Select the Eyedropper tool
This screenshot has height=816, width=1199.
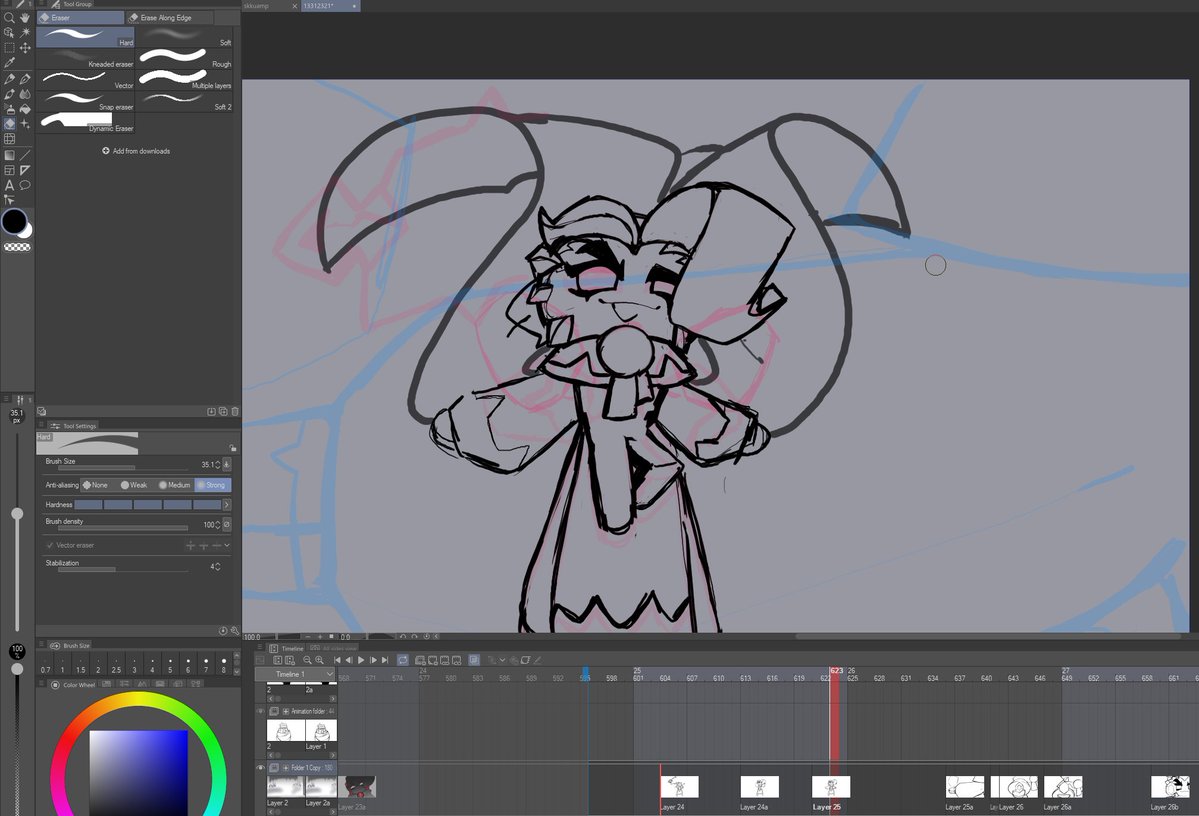(x=9, y=63)
